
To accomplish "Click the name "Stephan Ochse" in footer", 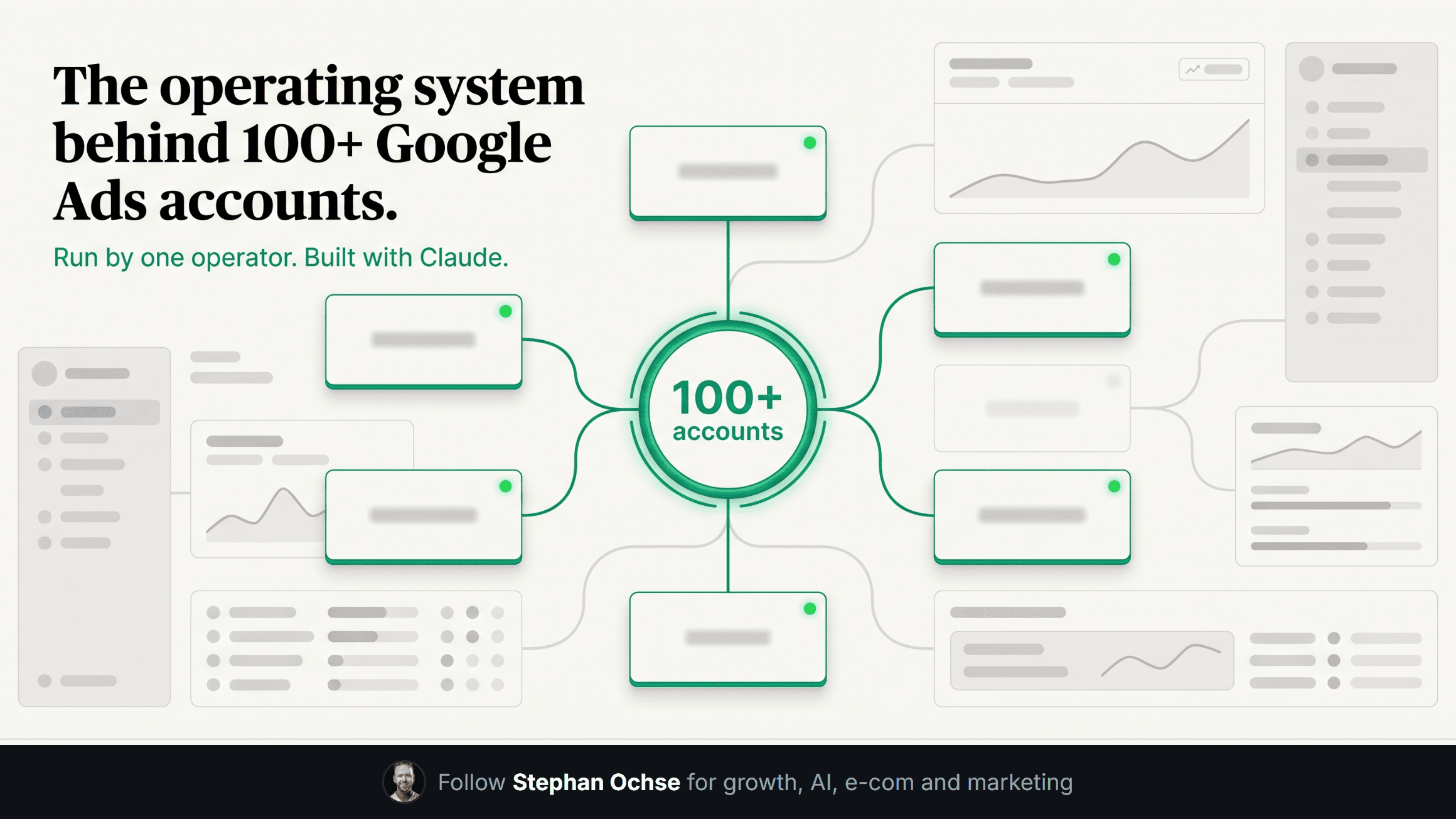I will pos(596,783).
